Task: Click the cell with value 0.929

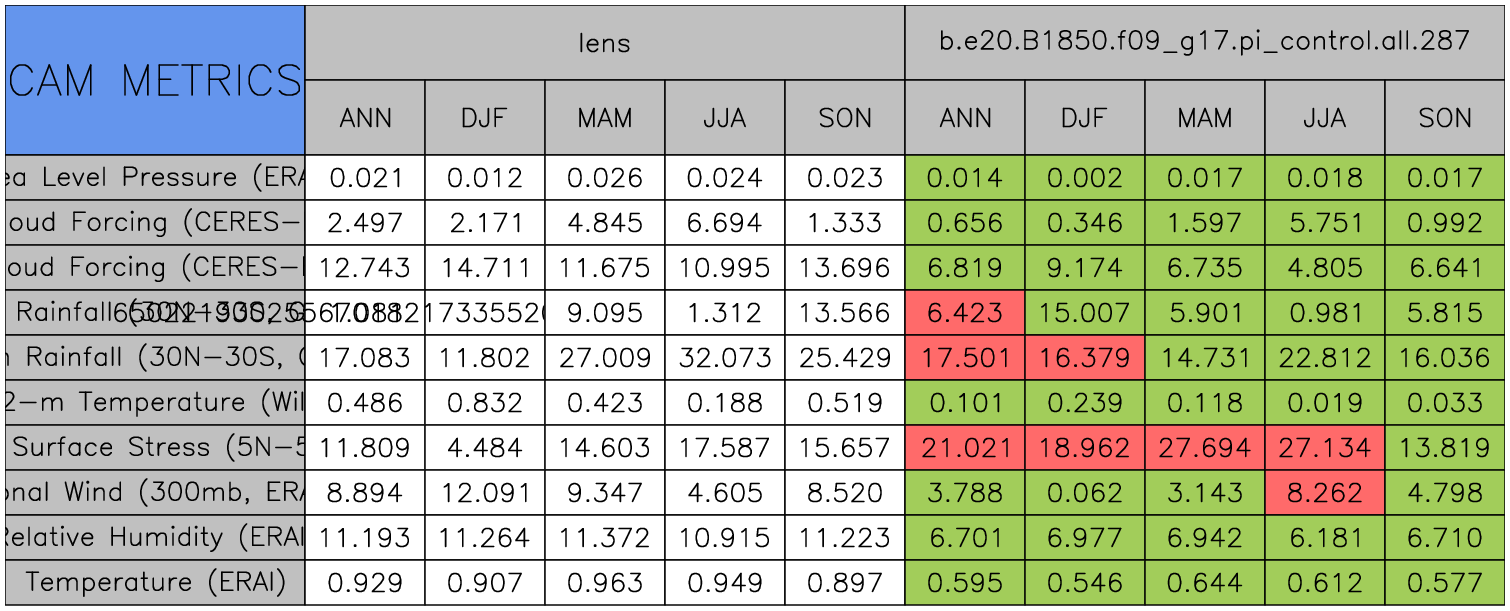Action: point(365,582)
